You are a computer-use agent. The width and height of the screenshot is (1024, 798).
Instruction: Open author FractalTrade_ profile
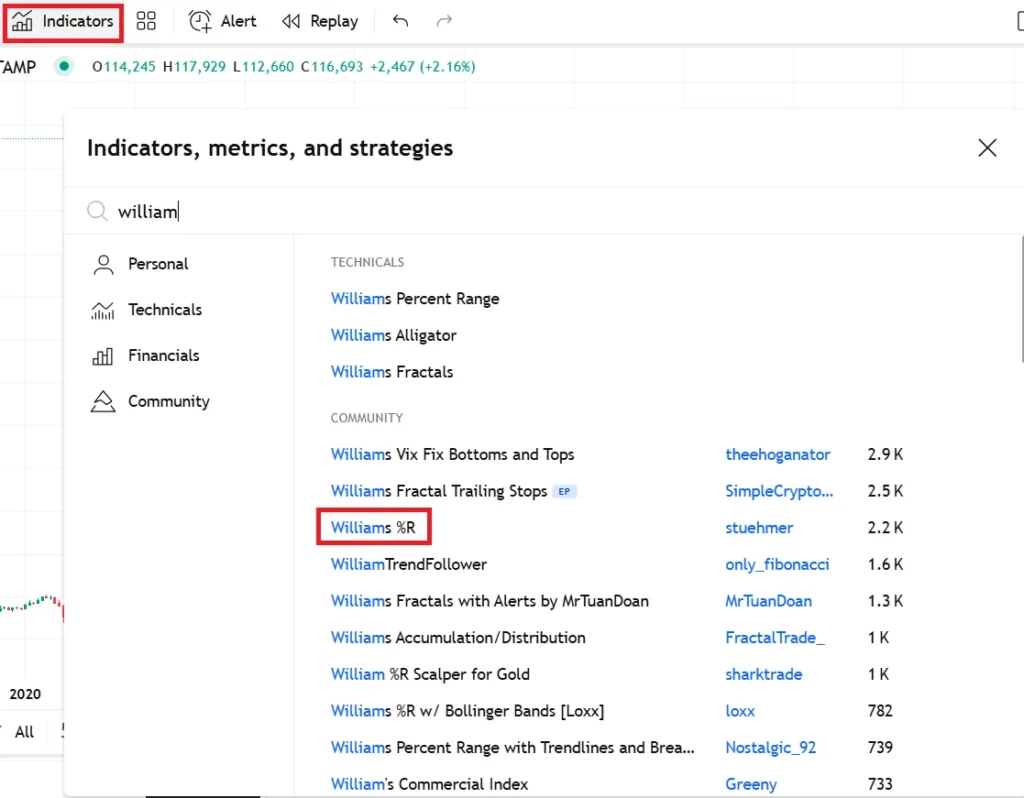pyautogui.click(x=775, y=637)
